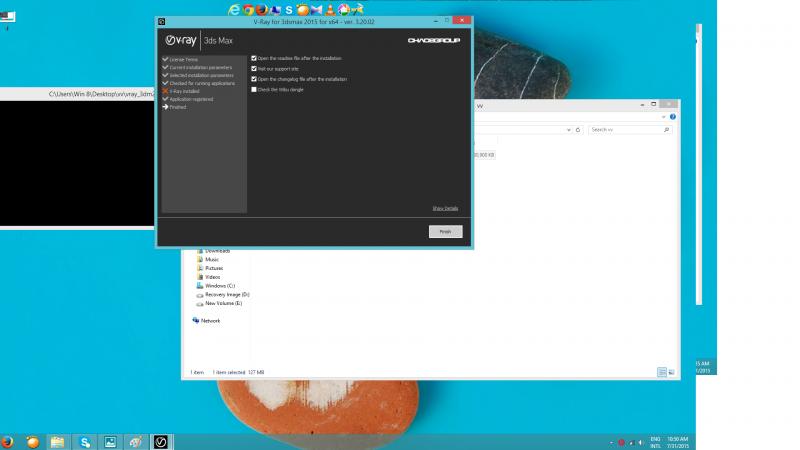Switch Explorer to large icons view
The width and height of the screenshot is (800, 450).
pyautogui.click(x=671, y=372)
